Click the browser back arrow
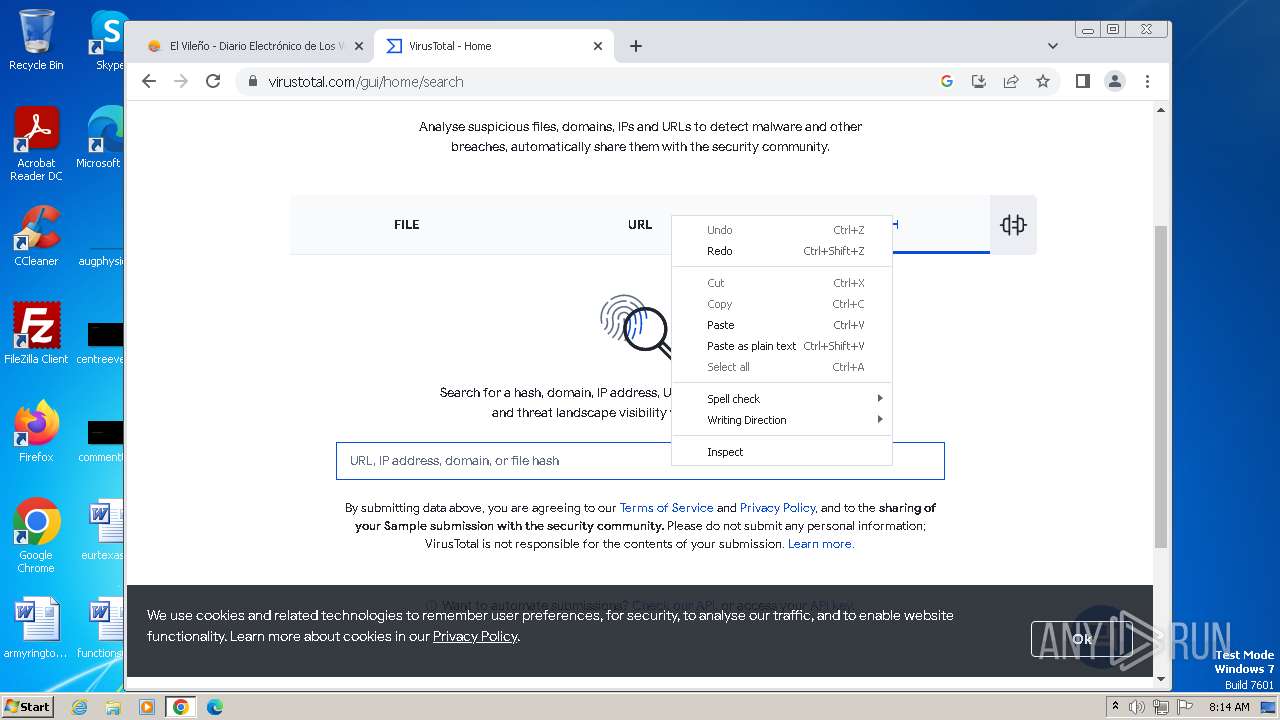This screenshot has height=720, width=1280. (149, 81)
